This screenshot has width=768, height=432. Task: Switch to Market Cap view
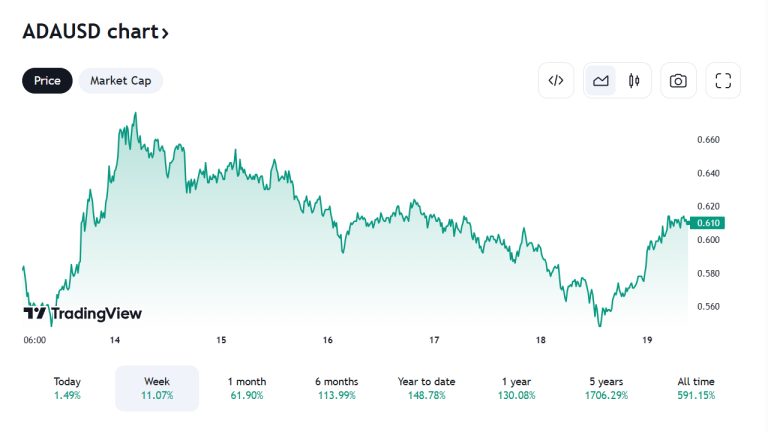tap(121, 81)
